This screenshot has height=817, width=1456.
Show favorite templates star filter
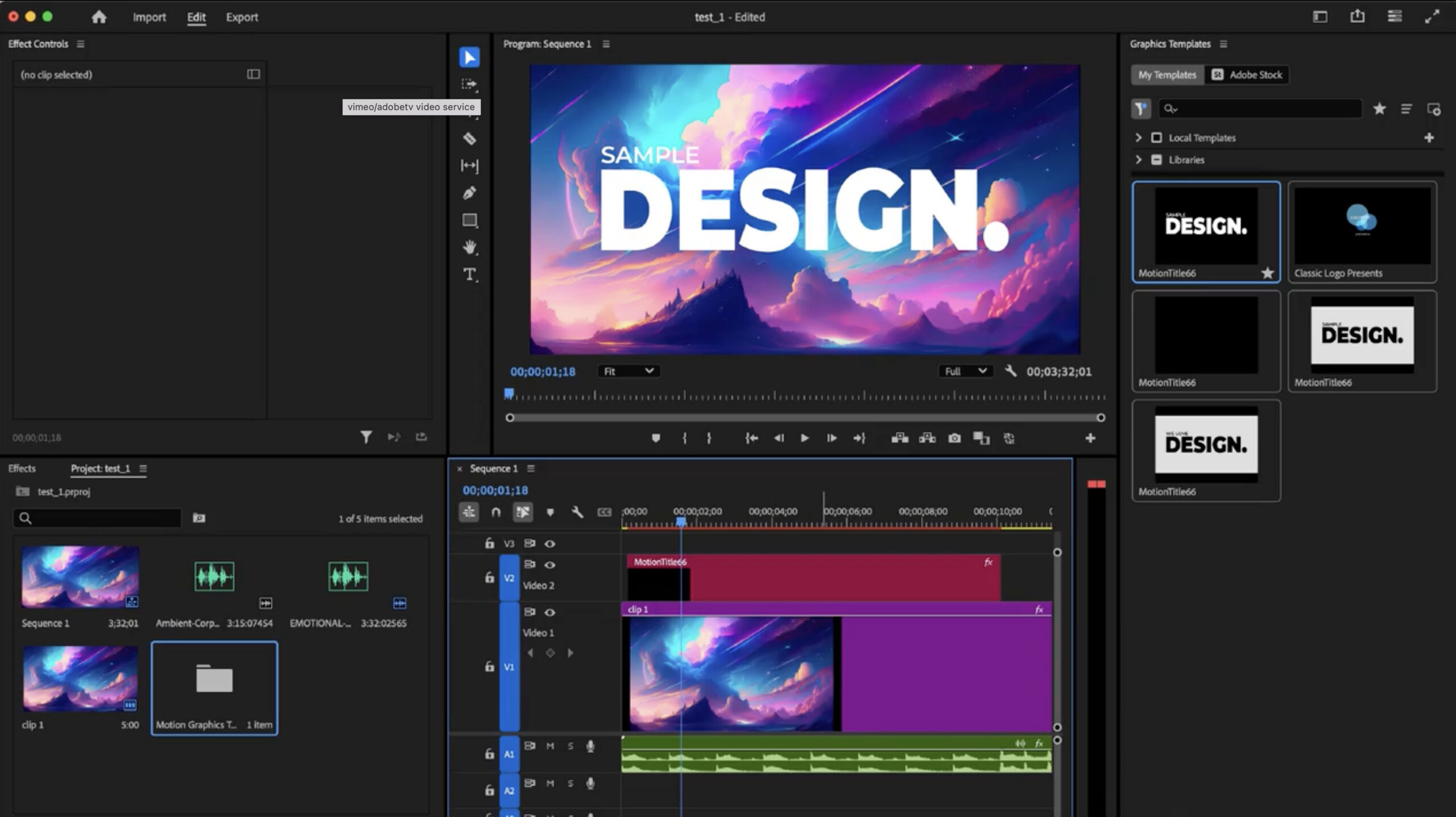[1379, 109]
